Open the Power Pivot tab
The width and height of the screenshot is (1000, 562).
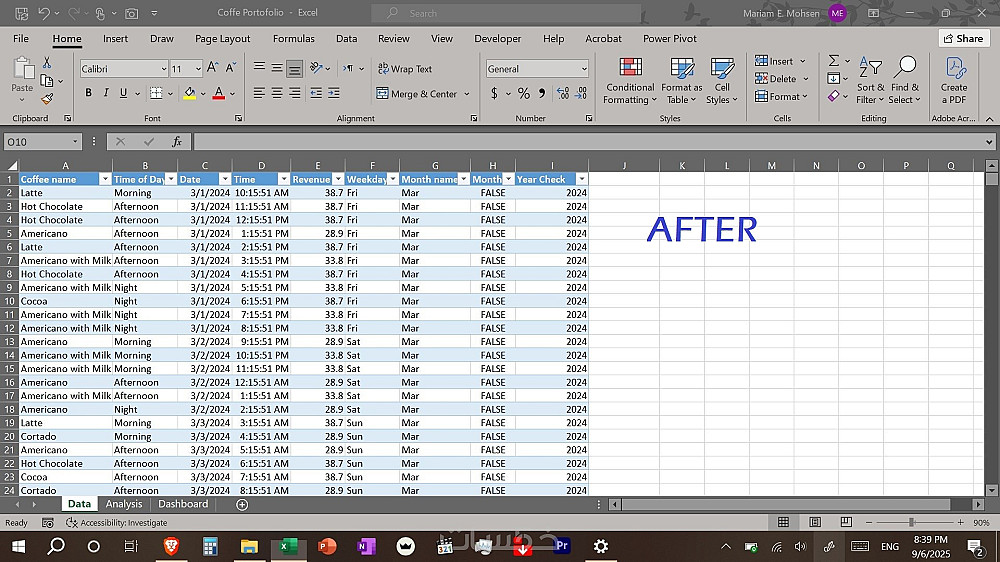coord(670,39)
